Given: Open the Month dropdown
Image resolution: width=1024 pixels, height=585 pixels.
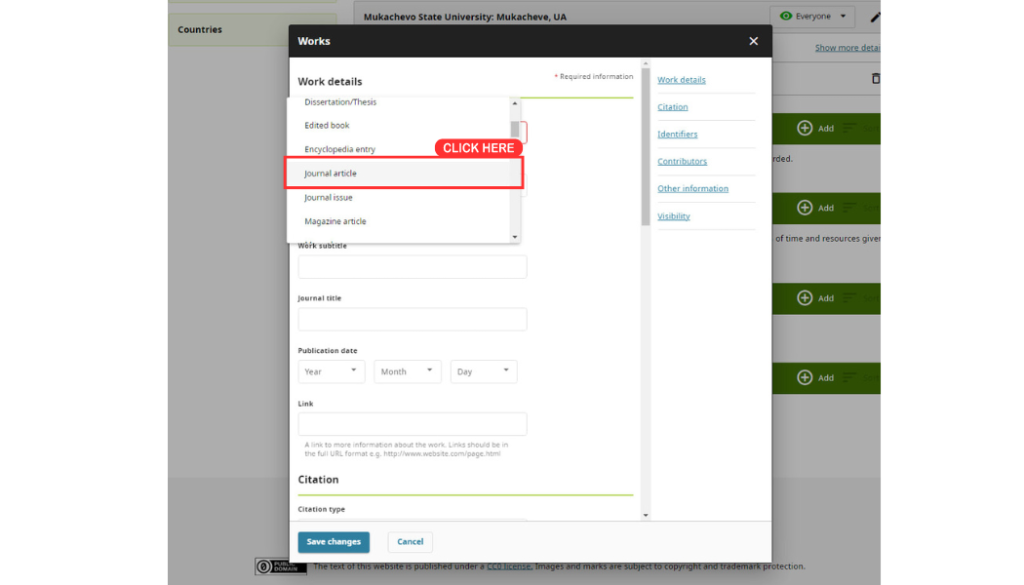Looking at the screenshot, I should point(407,372).
